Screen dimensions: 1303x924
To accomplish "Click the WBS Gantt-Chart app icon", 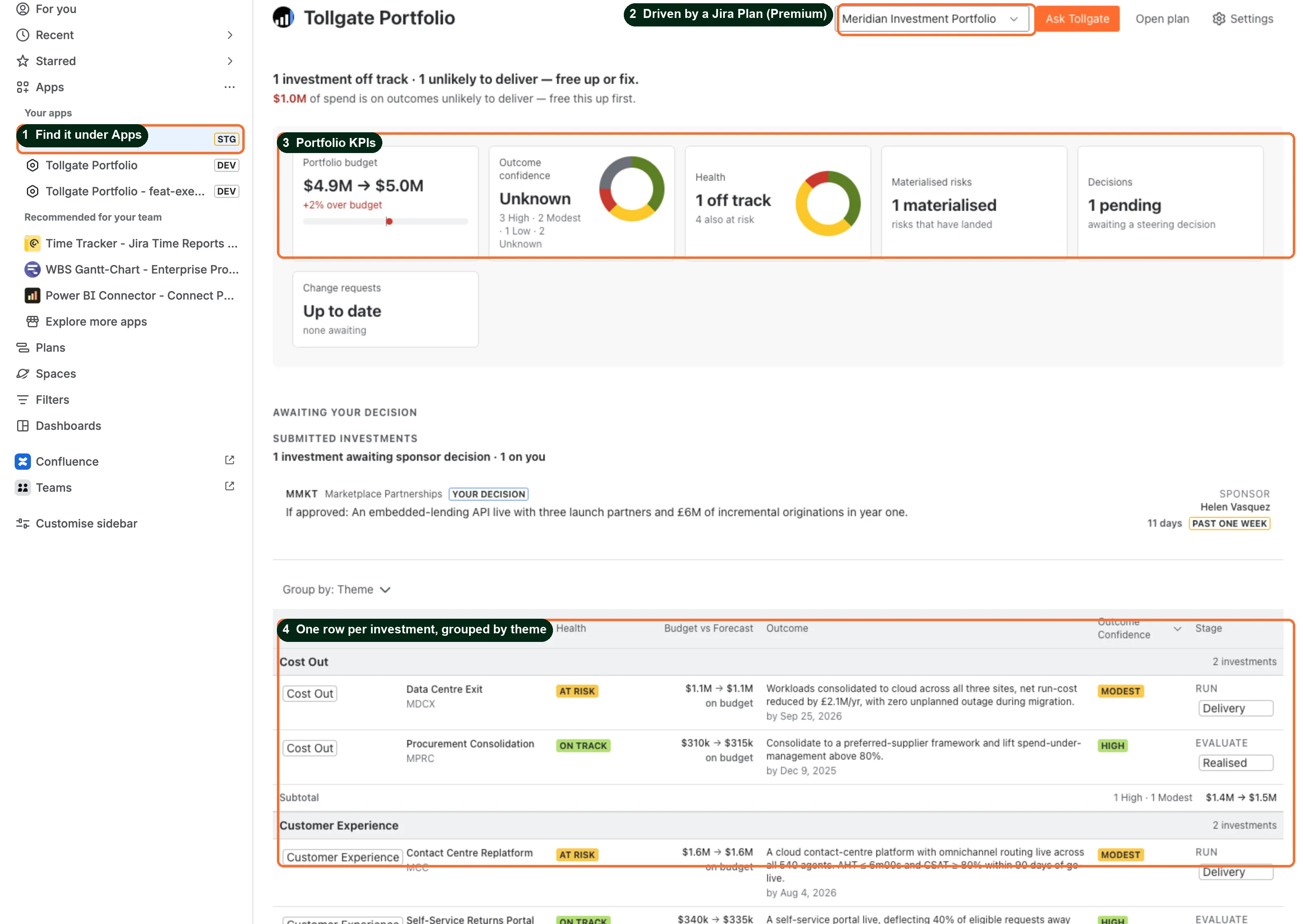I will pyautogui.click(x=33, y=269).
